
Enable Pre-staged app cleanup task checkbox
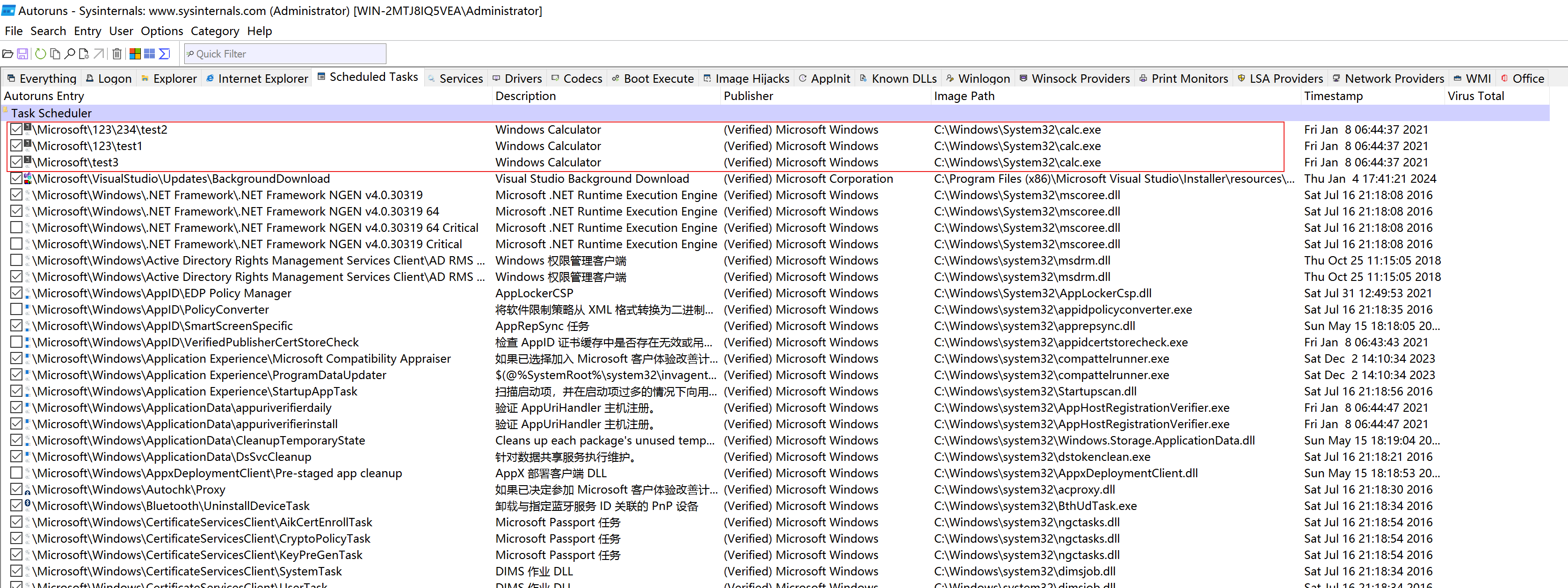16,473
